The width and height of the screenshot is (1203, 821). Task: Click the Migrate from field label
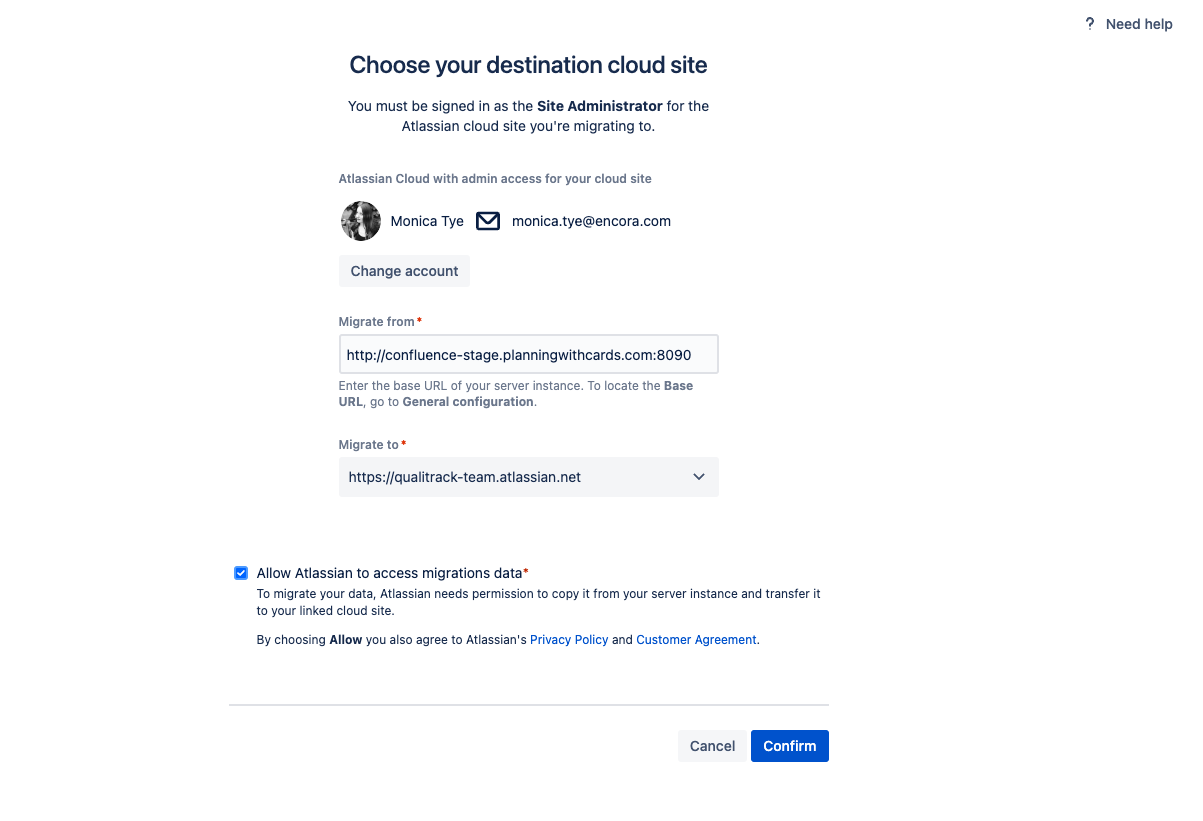(x=377, y=321)
